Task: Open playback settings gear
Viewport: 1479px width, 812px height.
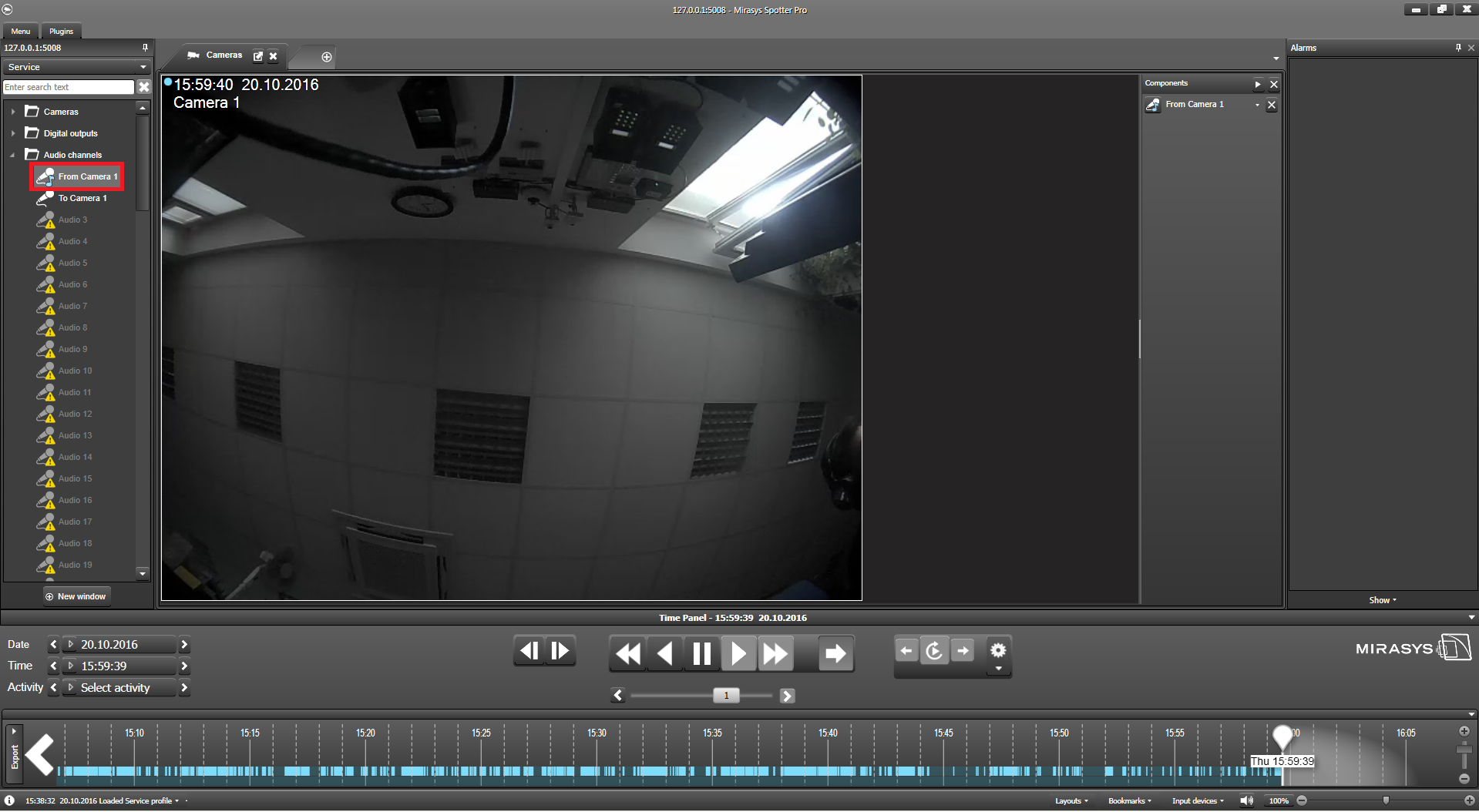Action: pyautogui.click(x=997, y=651)
